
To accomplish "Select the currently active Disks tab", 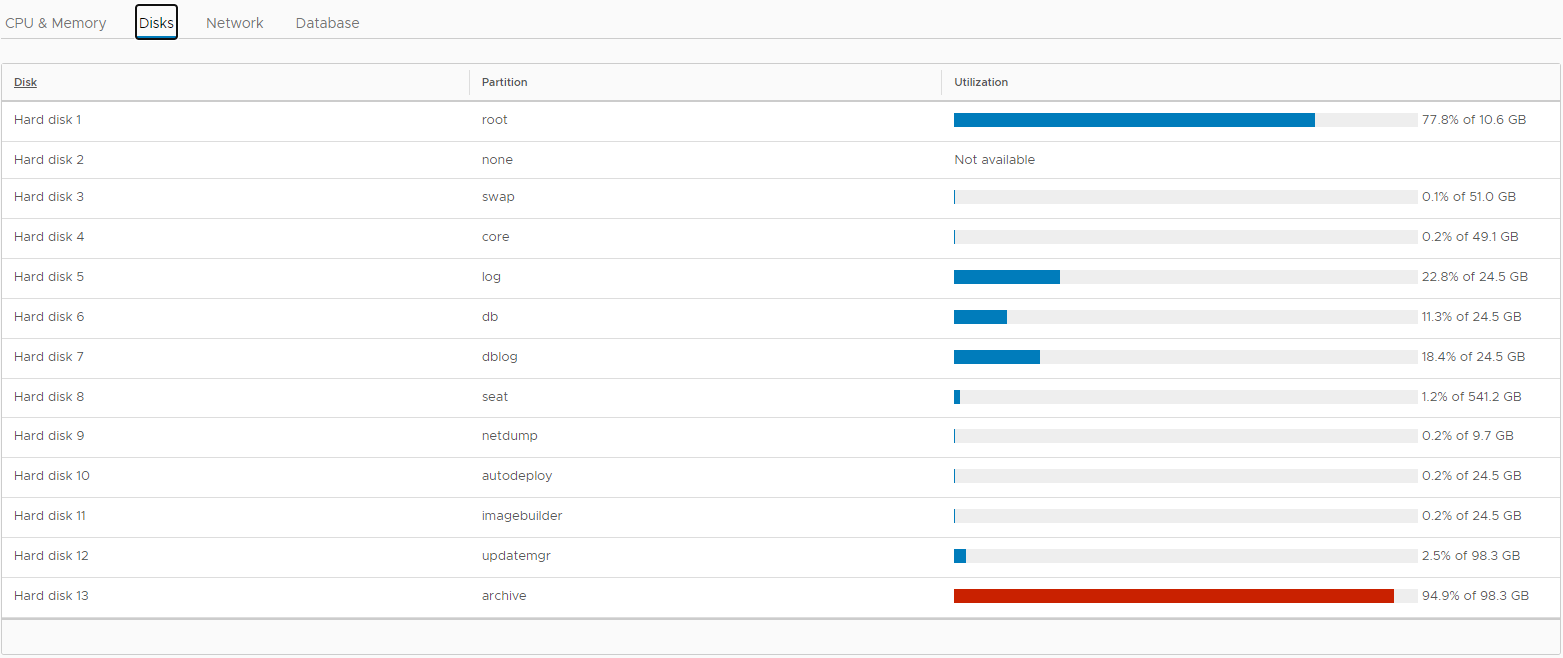I will 156,22.
